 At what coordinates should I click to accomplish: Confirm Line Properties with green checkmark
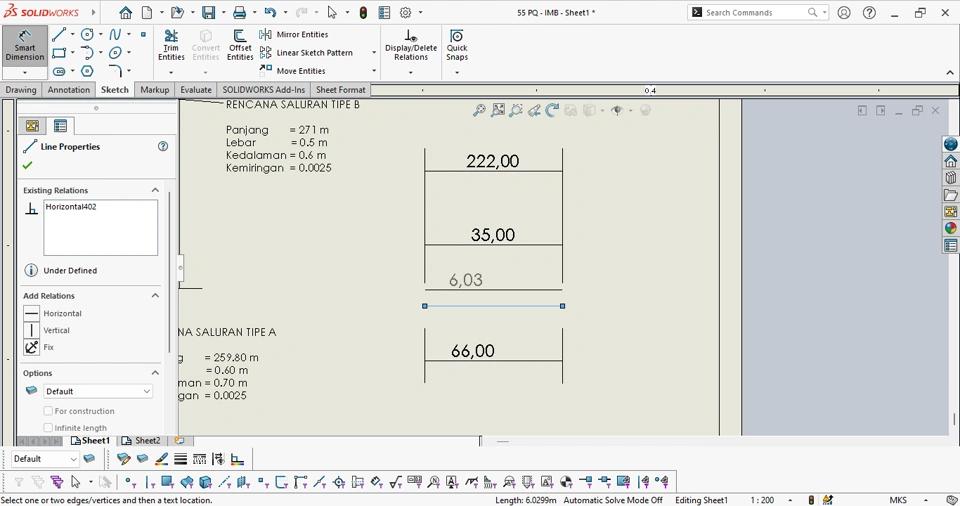27,165
